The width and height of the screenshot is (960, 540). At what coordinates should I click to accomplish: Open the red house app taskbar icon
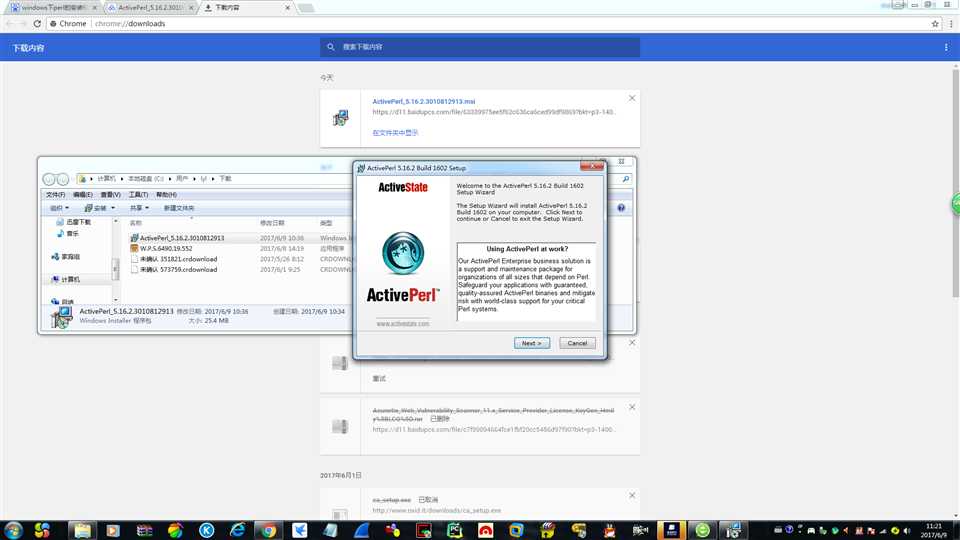click(x=486, y=530)
